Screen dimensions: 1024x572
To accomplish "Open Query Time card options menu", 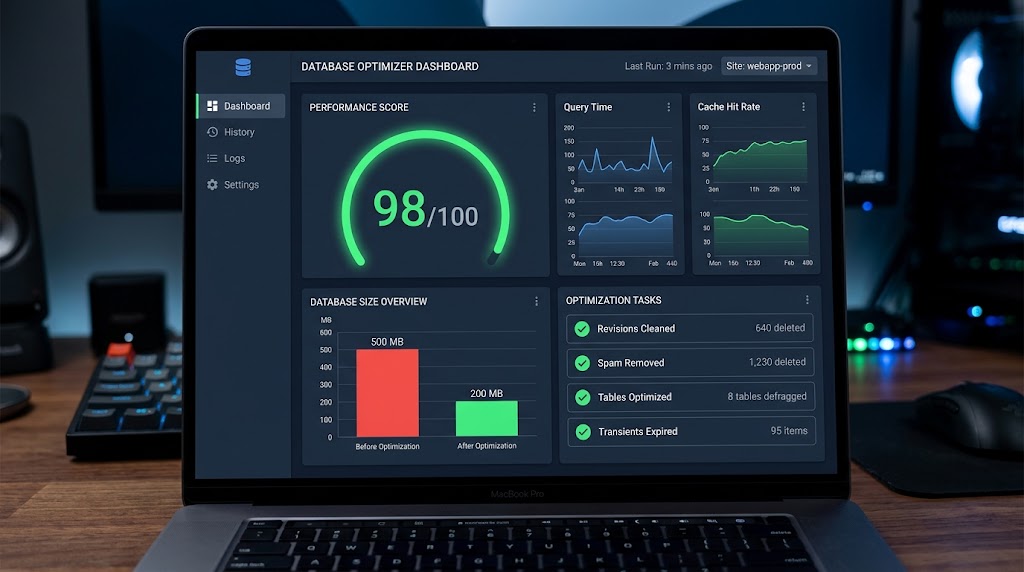I will click(x=668, y=107).
